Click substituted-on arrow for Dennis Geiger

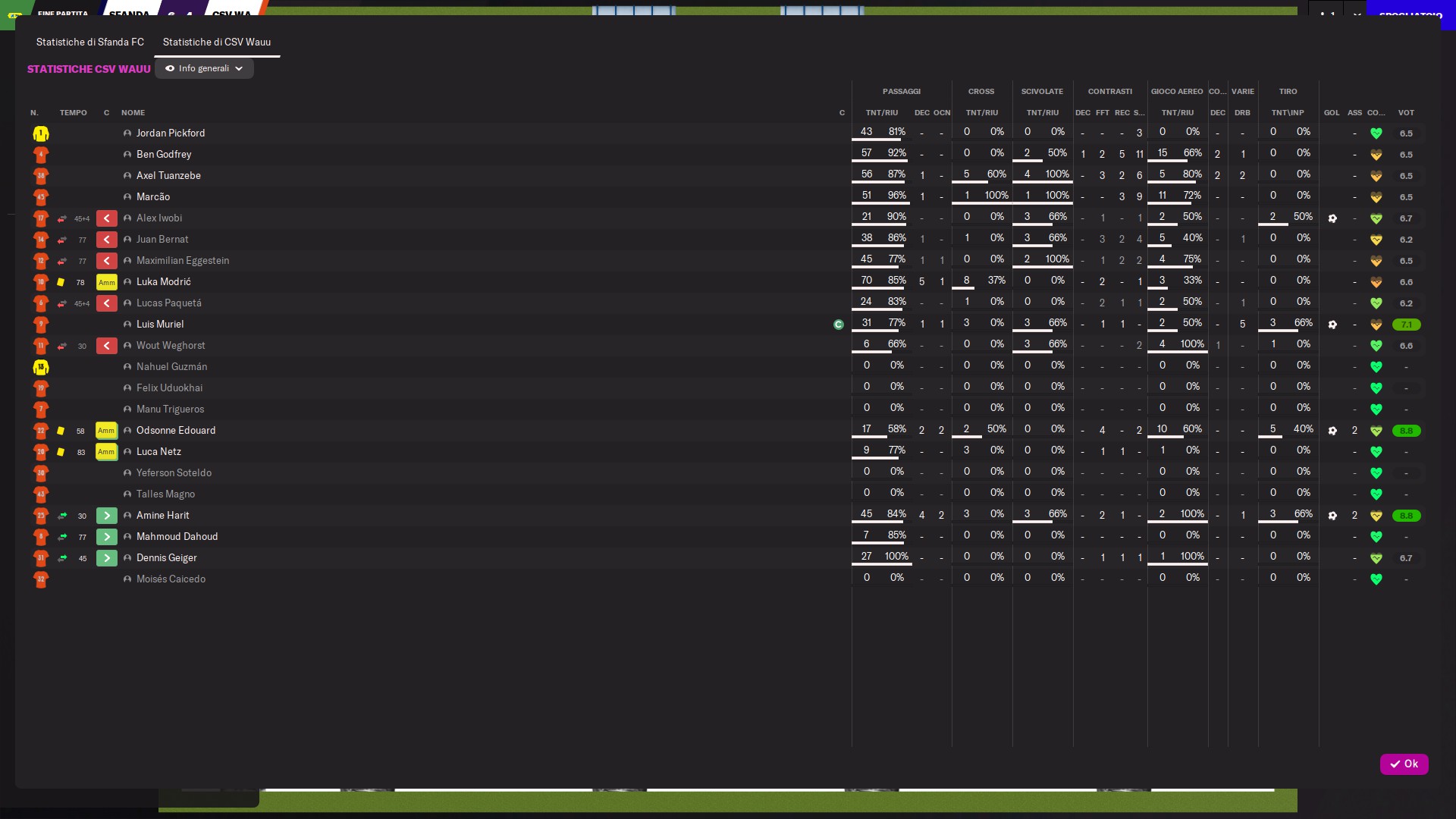pyautogui.click(x=107, y=558)
